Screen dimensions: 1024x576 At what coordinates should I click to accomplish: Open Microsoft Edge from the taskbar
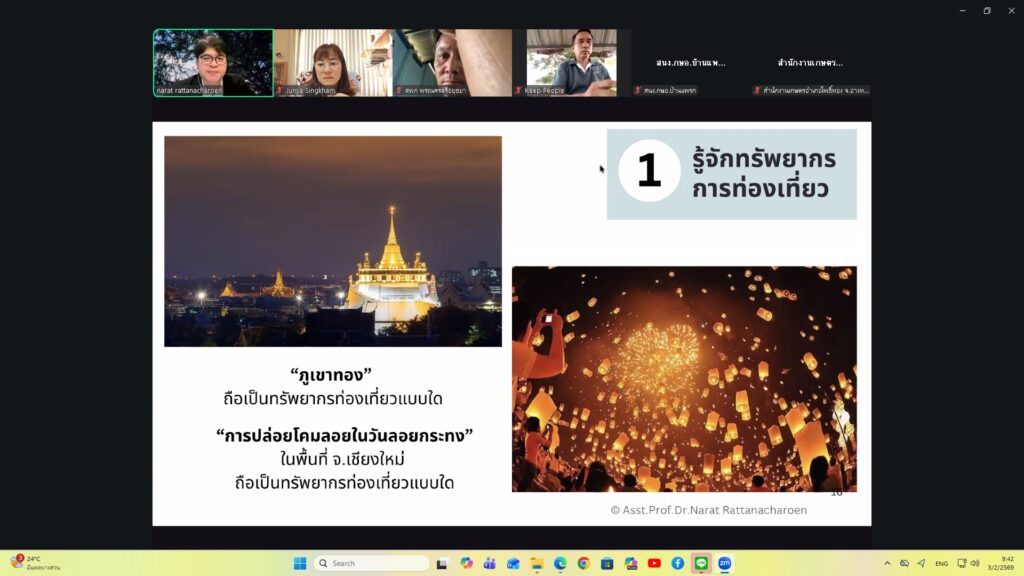click(560, 563)
